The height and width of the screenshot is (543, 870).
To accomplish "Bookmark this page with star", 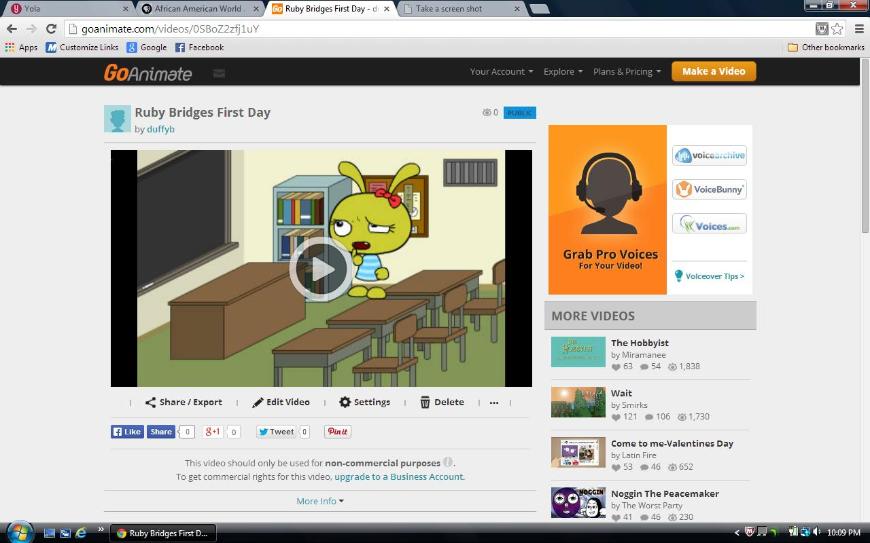I will click(837, 29).
